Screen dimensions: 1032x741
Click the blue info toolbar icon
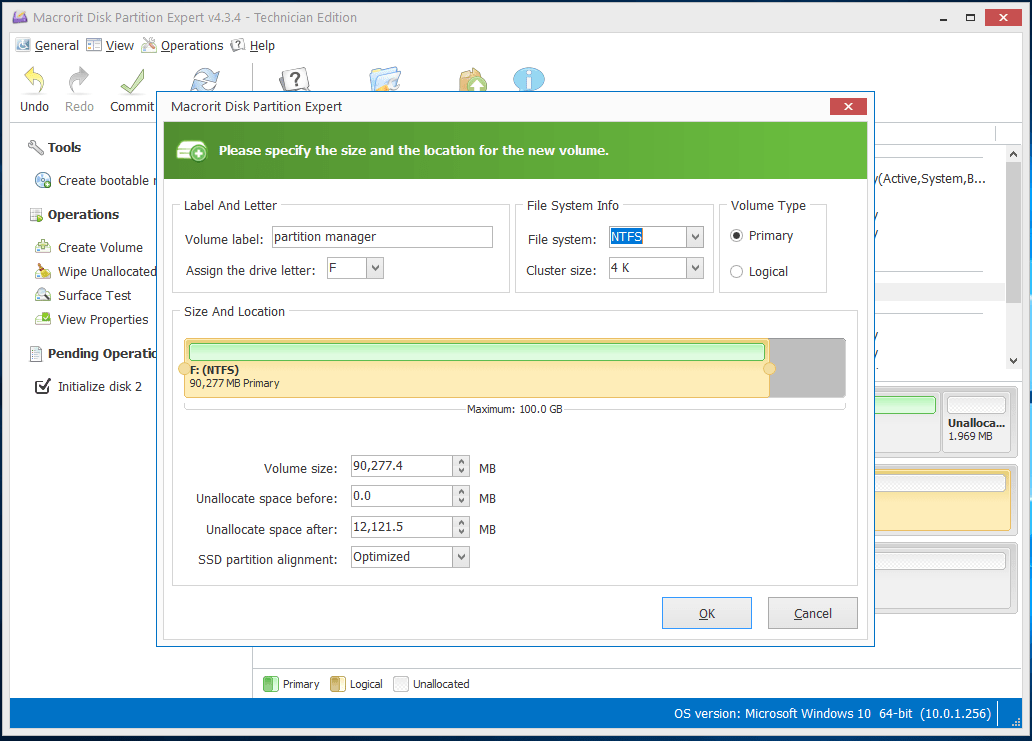(x=529, y=80)
